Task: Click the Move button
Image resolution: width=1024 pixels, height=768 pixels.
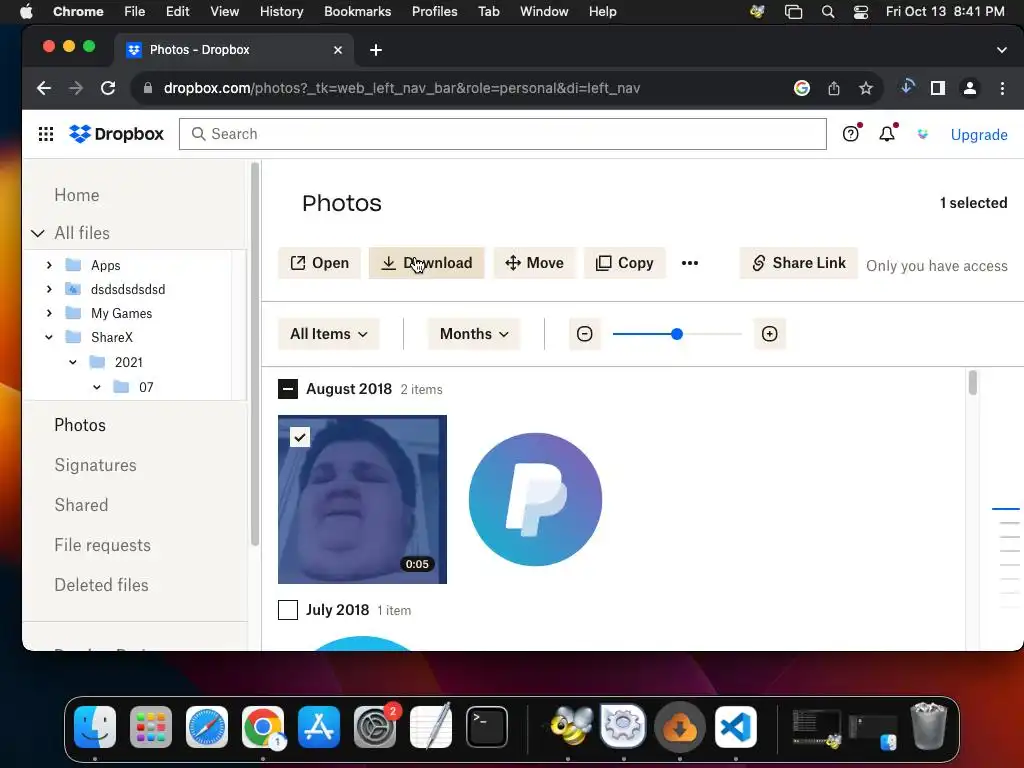Action: (x=534, y=263)
